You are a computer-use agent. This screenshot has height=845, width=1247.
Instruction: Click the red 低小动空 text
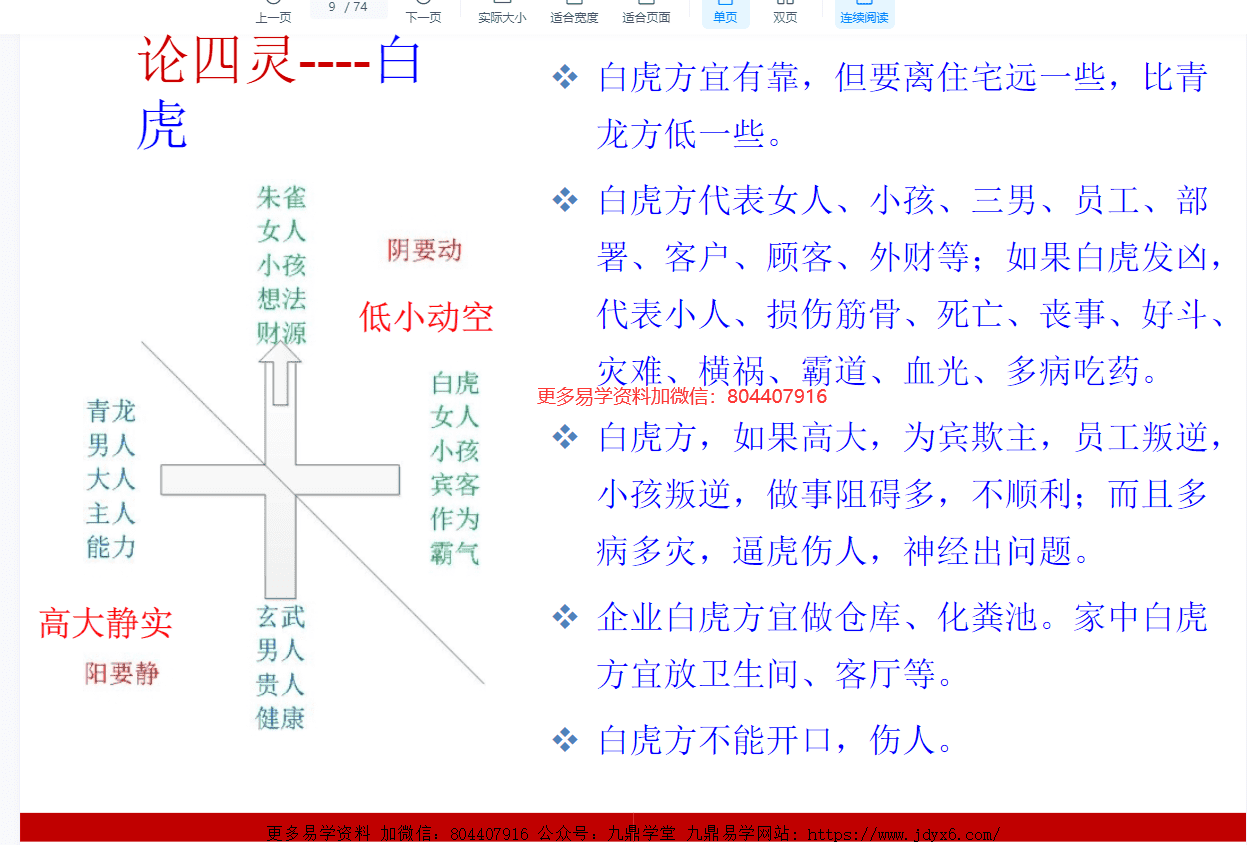coord(426,317)
